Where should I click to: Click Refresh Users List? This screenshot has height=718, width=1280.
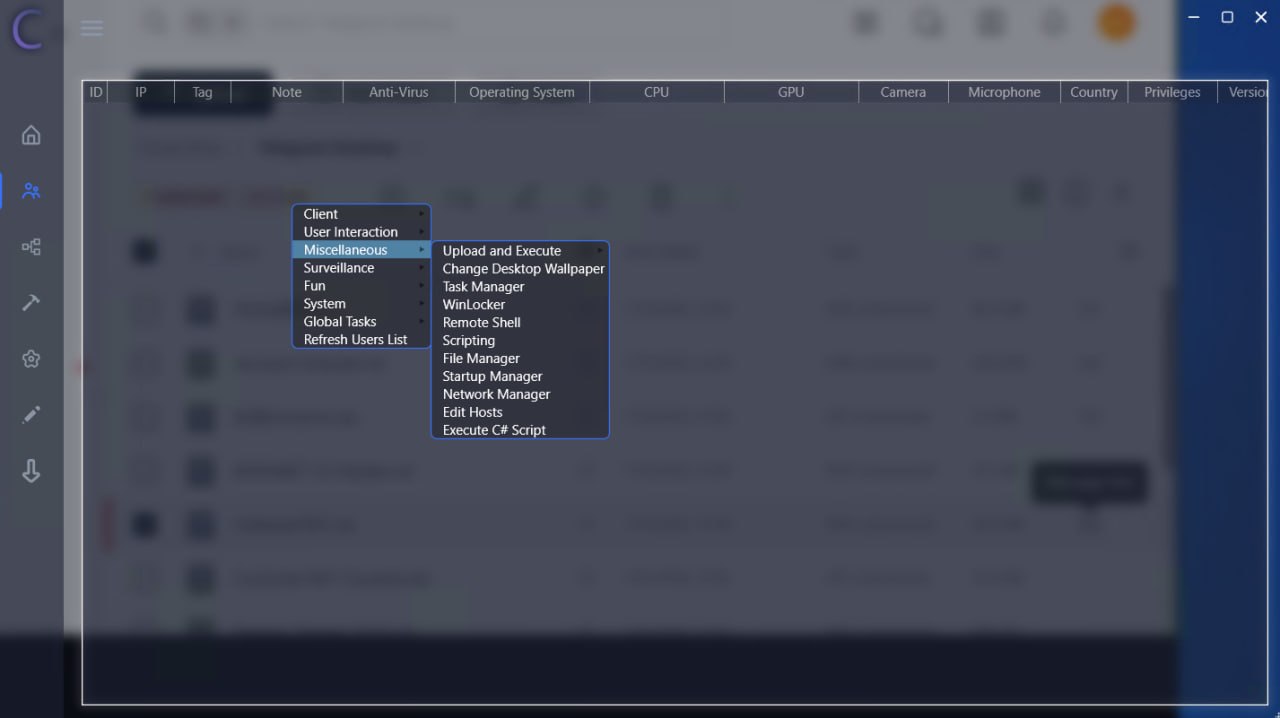(361, 340)
